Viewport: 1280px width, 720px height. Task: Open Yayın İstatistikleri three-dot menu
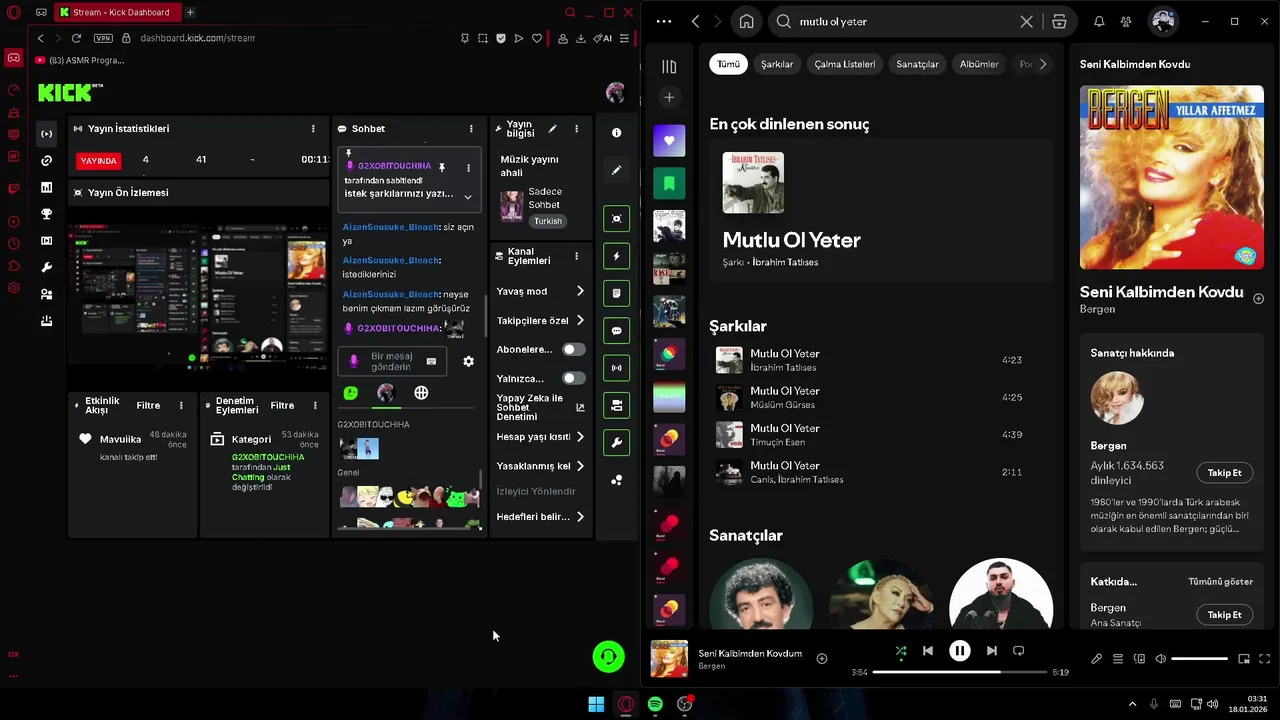tap(313, 129)
